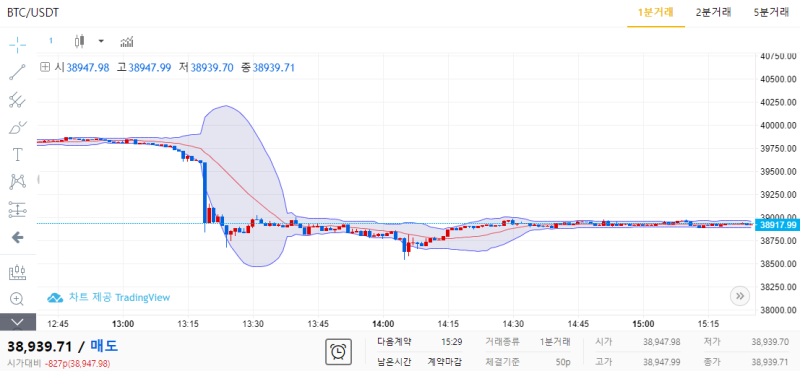
Task: Click the 고가 38,947.99 value in footer
Action: pos(662,362)
